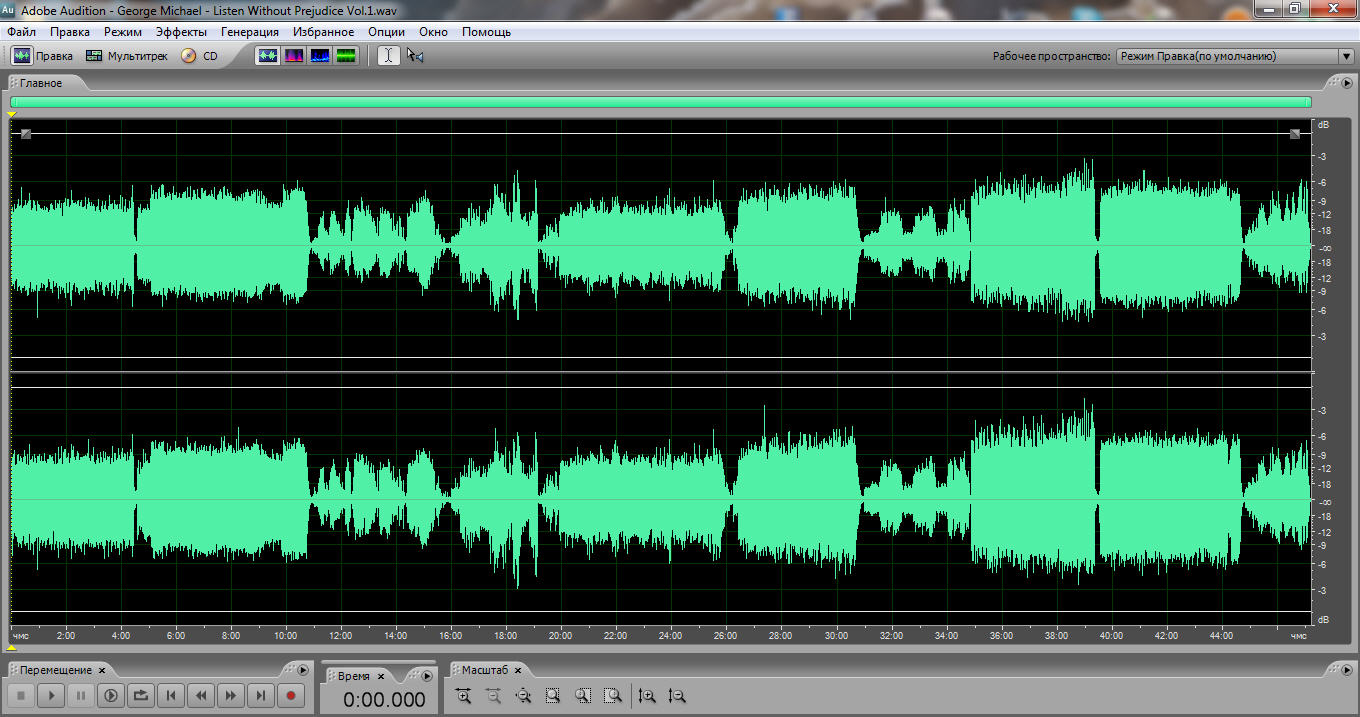Click the 36:00 mark on time ruler
The width and height of the screenshot is (1360, 717).
pyautogui.click(x=1001, y=636)
